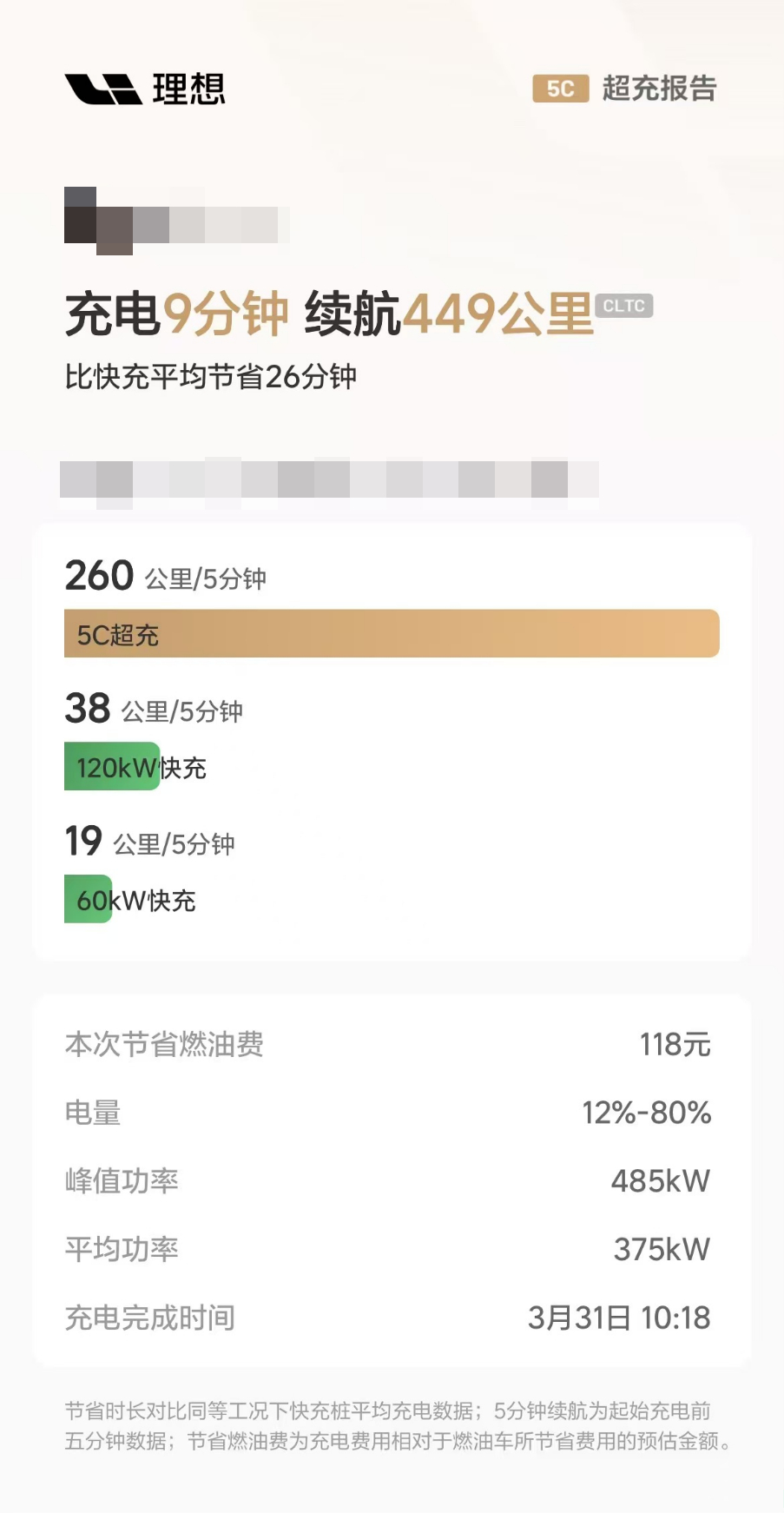Viewport: 784px width, 1513px height.
Task: Tap the CLTC standard badge
Action: [623, 306]
